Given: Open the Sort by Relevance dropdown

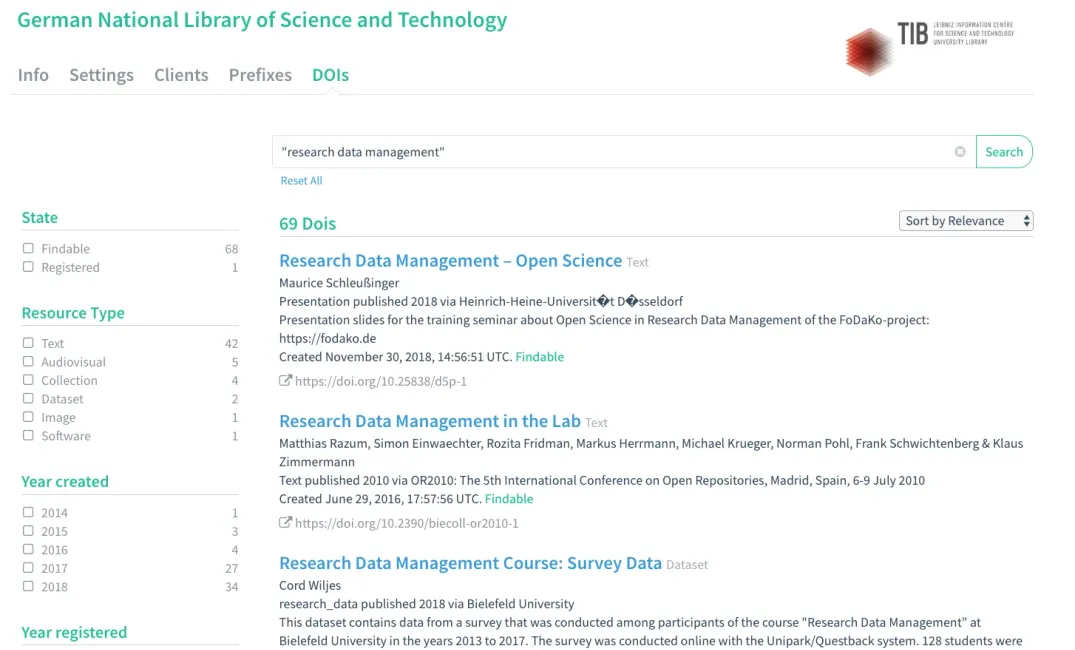Looking at the screenshot, I should tap(965, 221).
